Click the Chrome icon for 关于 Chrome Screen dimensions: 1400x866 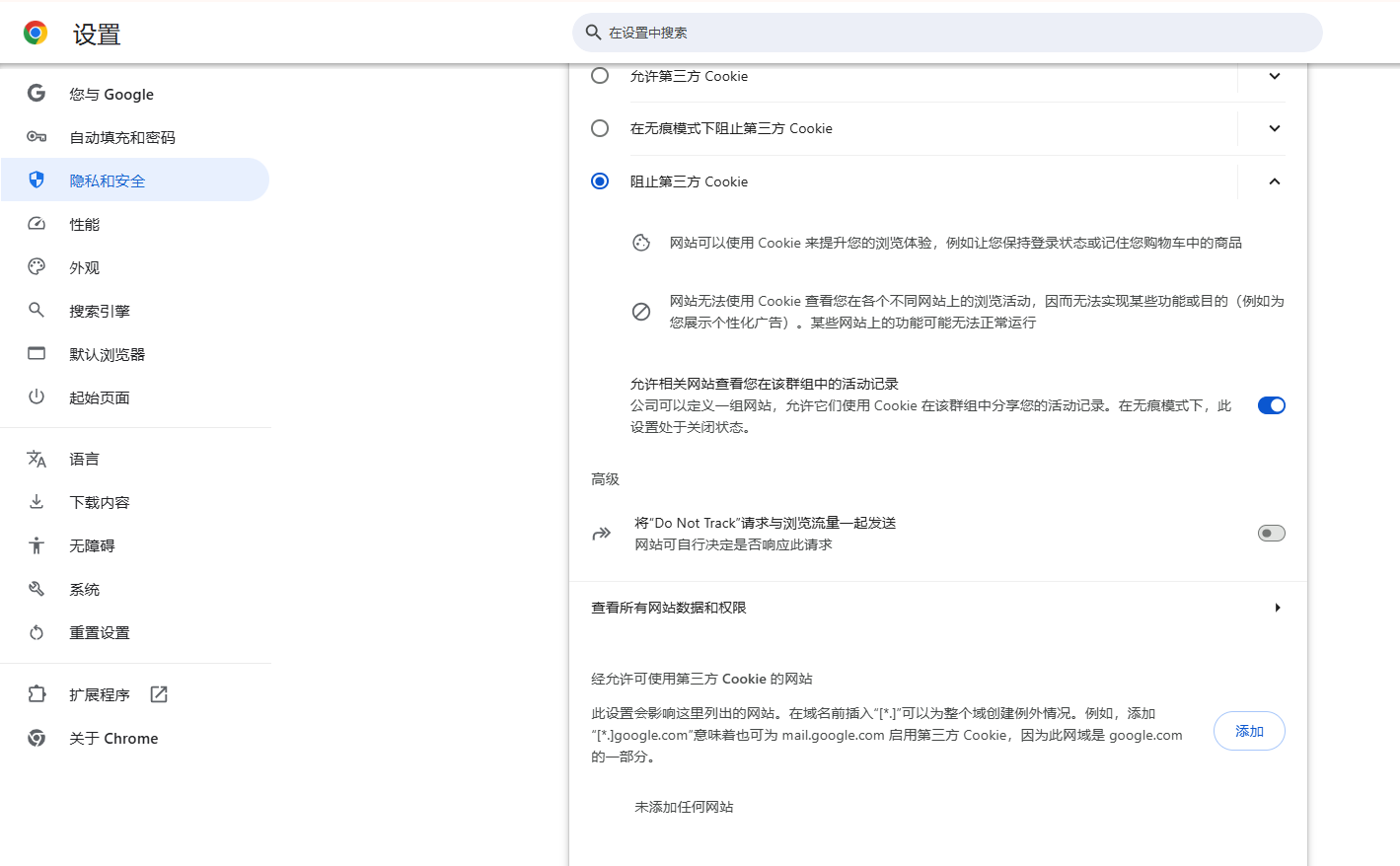tap(37, 738)
